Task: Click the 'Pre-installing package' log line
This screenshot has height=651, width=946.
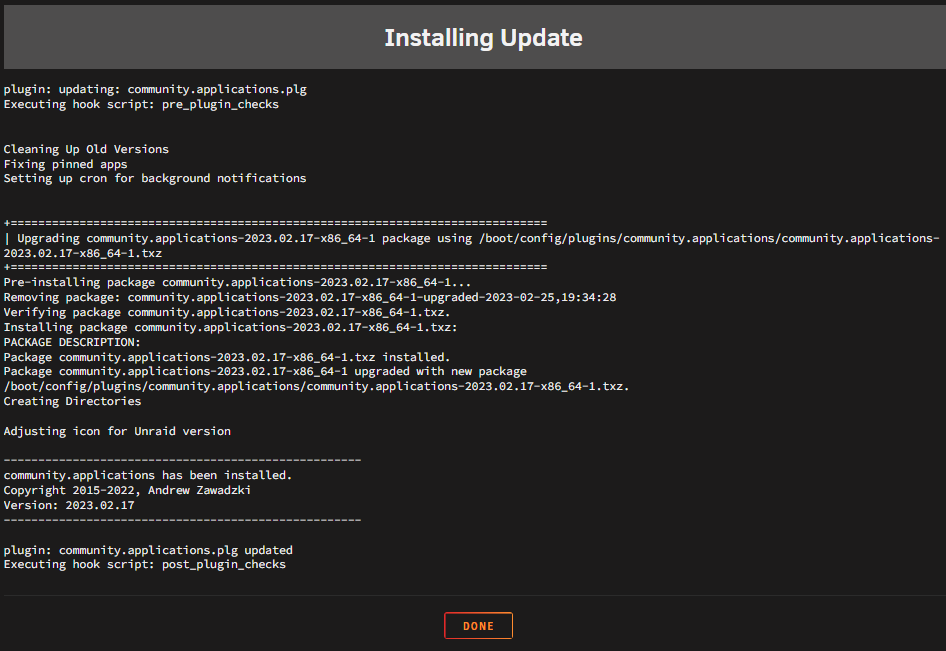Action: coord(237,282)
